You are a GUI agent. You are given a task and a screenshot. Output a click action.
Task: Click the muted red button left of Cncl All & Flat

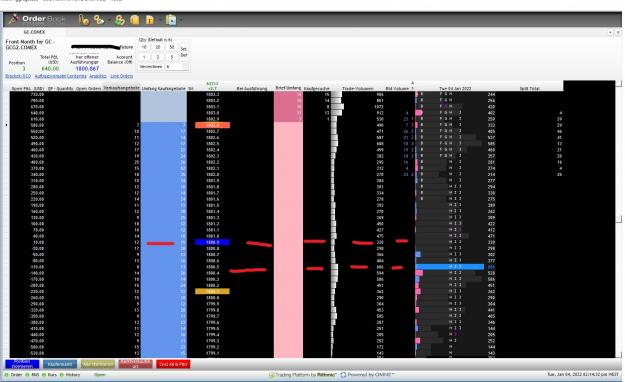(136, 364)
